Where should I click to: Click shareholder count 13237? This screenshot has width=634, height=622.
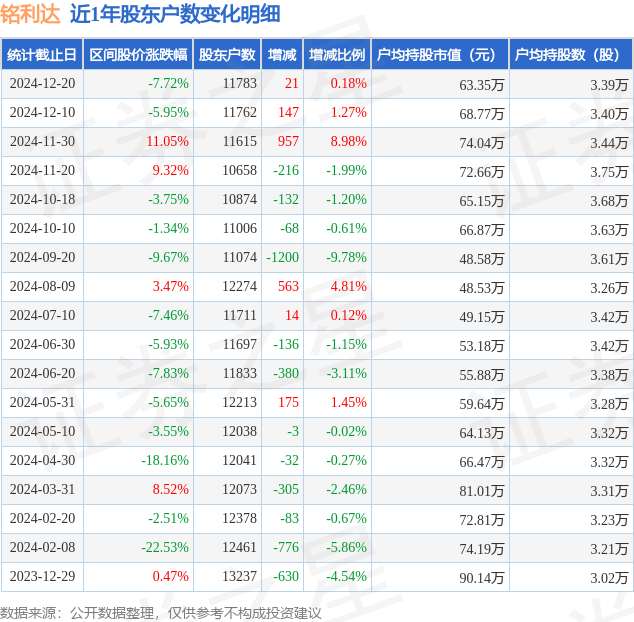pos(239,576)
